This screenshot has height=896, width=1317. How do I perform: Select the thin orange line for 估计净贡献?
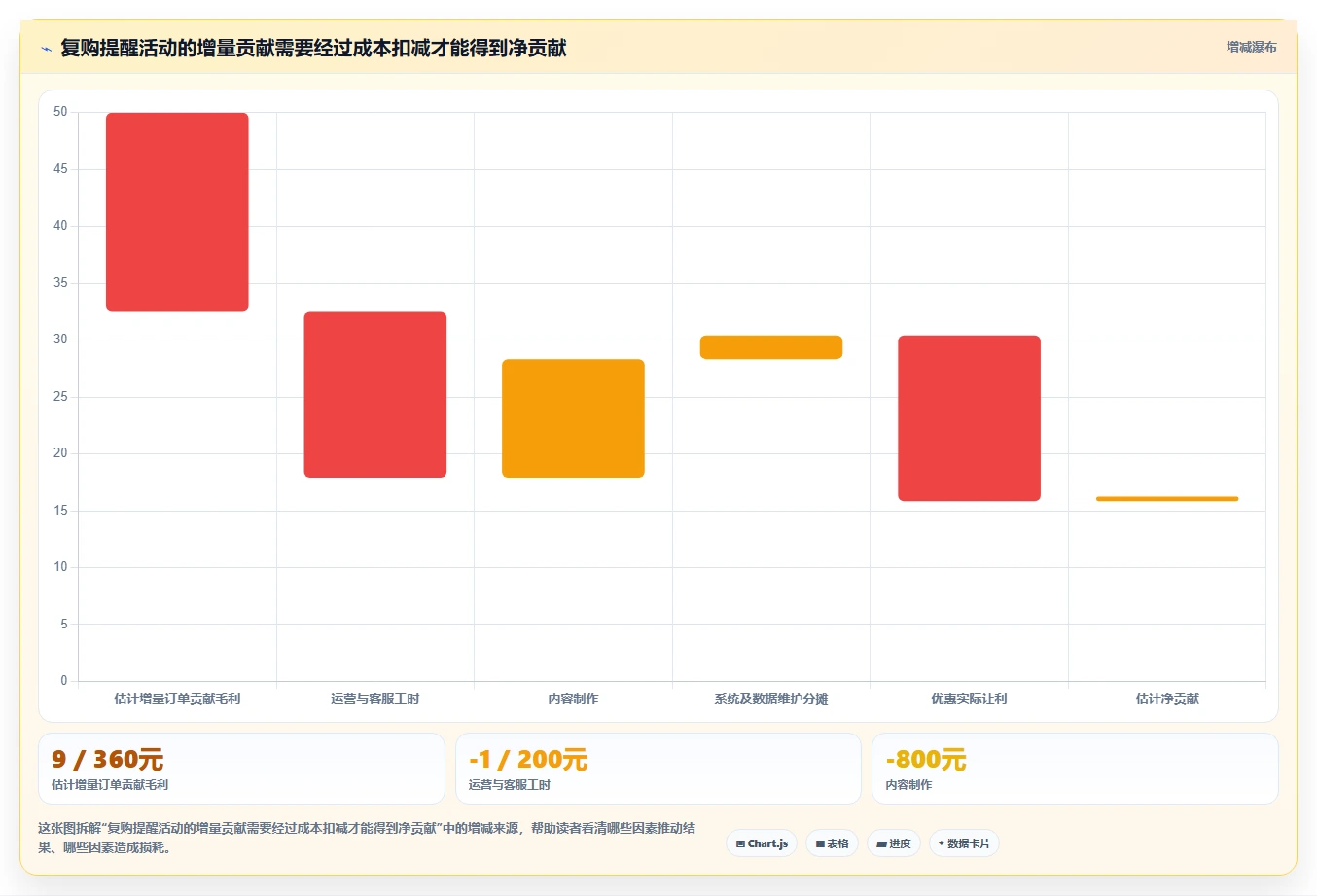click(x=1167, y=499)
